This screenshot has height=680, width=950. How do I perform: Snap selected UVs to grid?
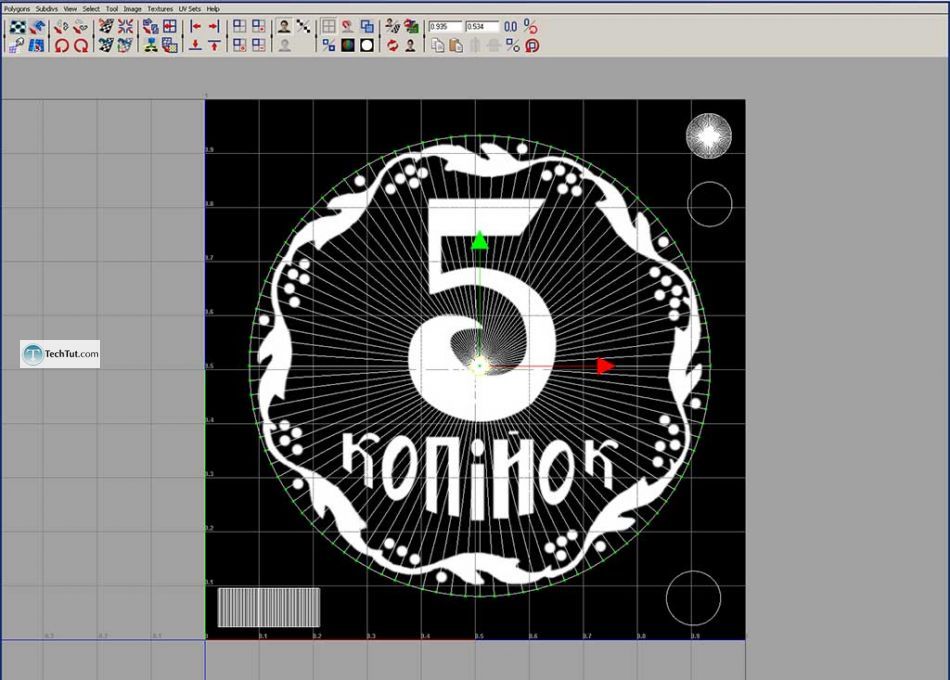tap(170, 27)
